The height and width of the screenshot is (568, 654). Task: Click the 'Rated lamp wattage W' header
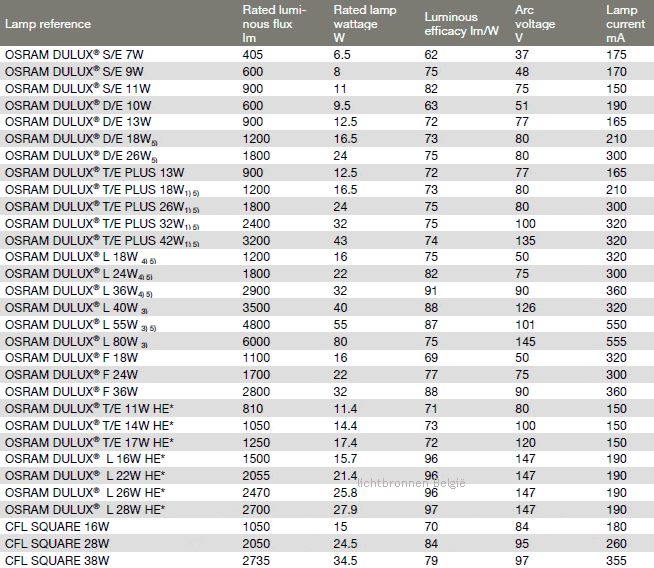coord(365,24)
